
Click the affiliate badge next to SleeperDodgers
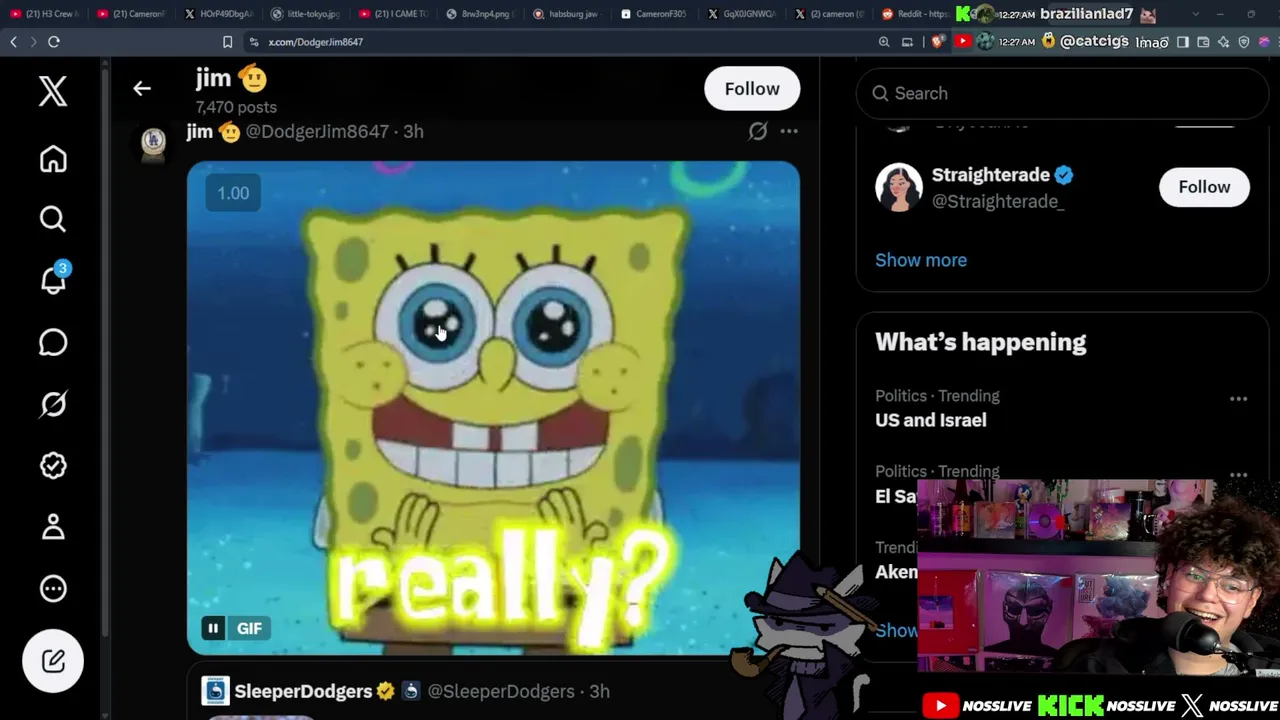tap(410, 691)
